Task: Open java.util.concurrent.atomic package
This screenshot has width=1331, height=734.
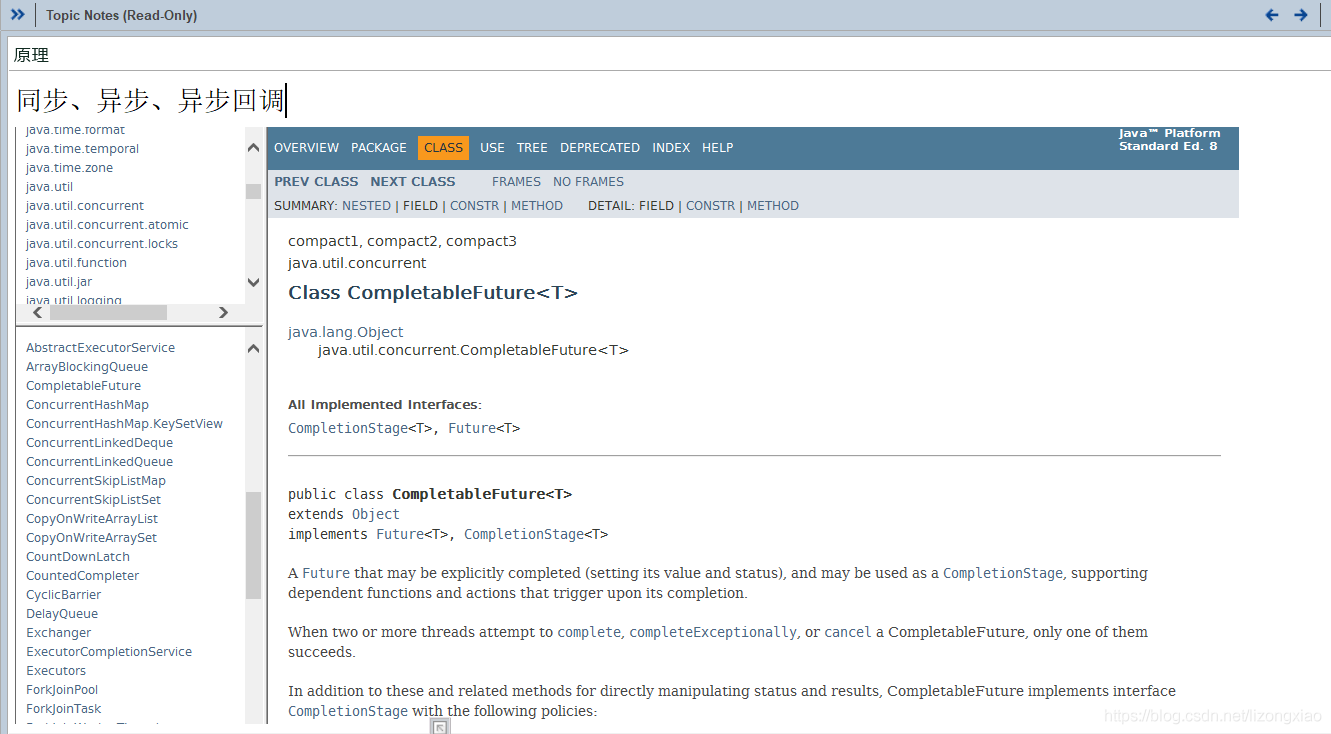Action: pyautogui.click(x=107, y=225)
